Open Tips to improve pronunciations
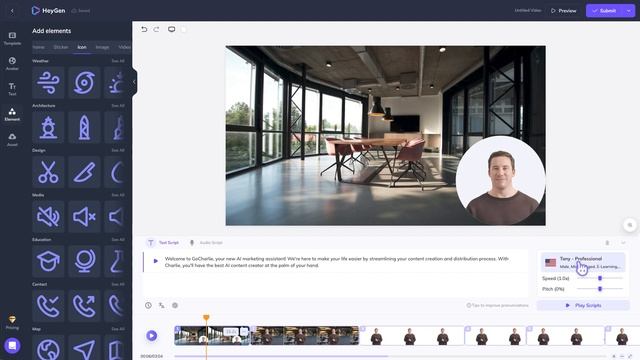 [497, 305]
